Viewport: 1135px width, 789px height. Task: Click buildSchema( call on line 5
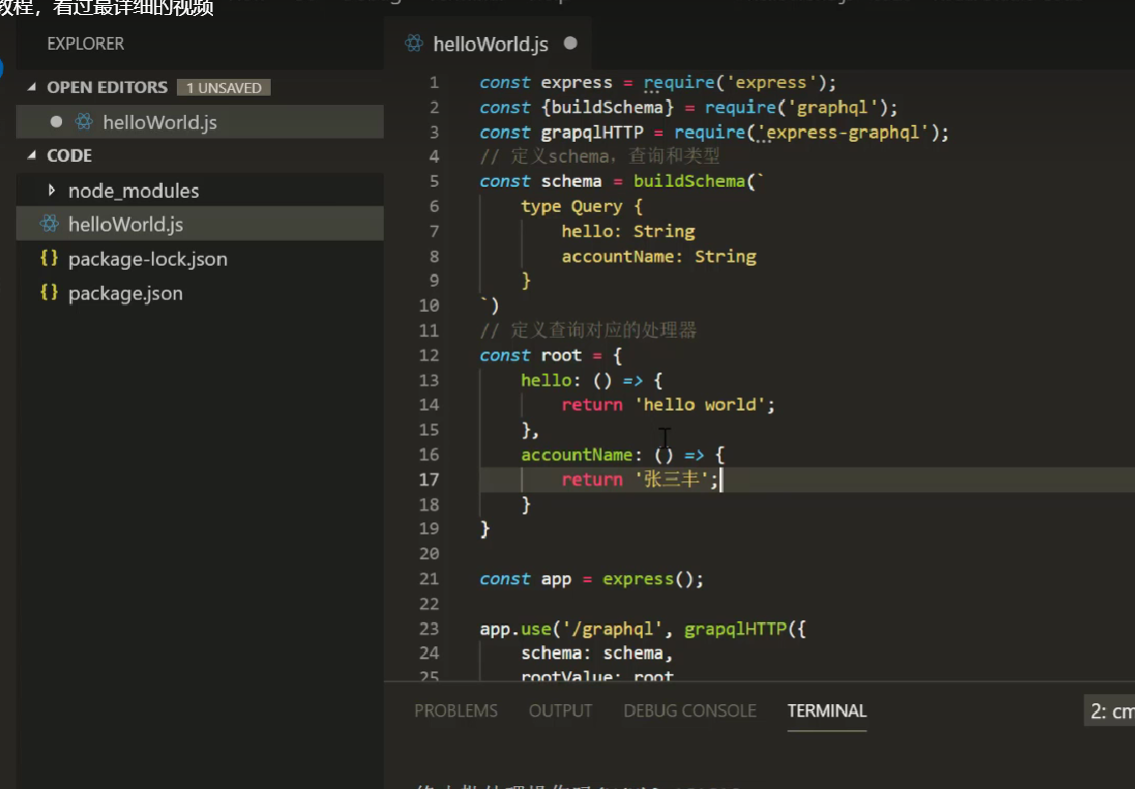(694, 181)
